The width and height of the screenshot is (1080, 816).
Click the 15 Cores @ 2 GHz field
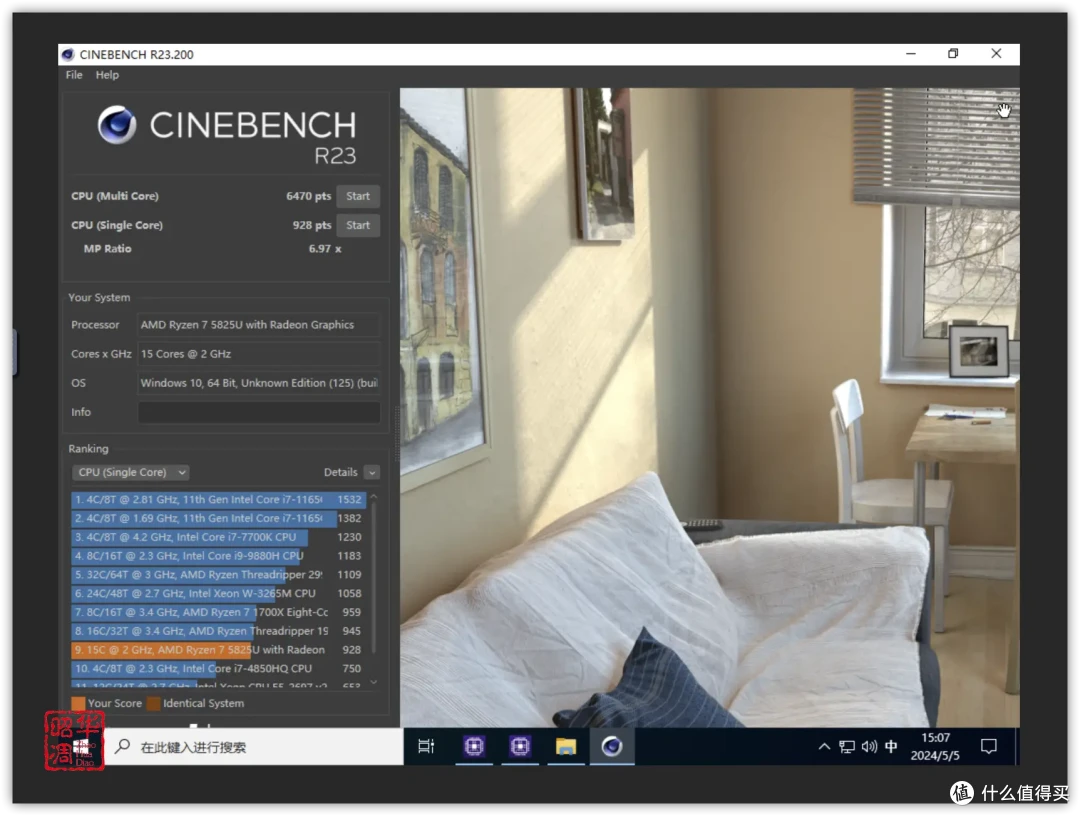pyautogui.click(x=259, y=354)
